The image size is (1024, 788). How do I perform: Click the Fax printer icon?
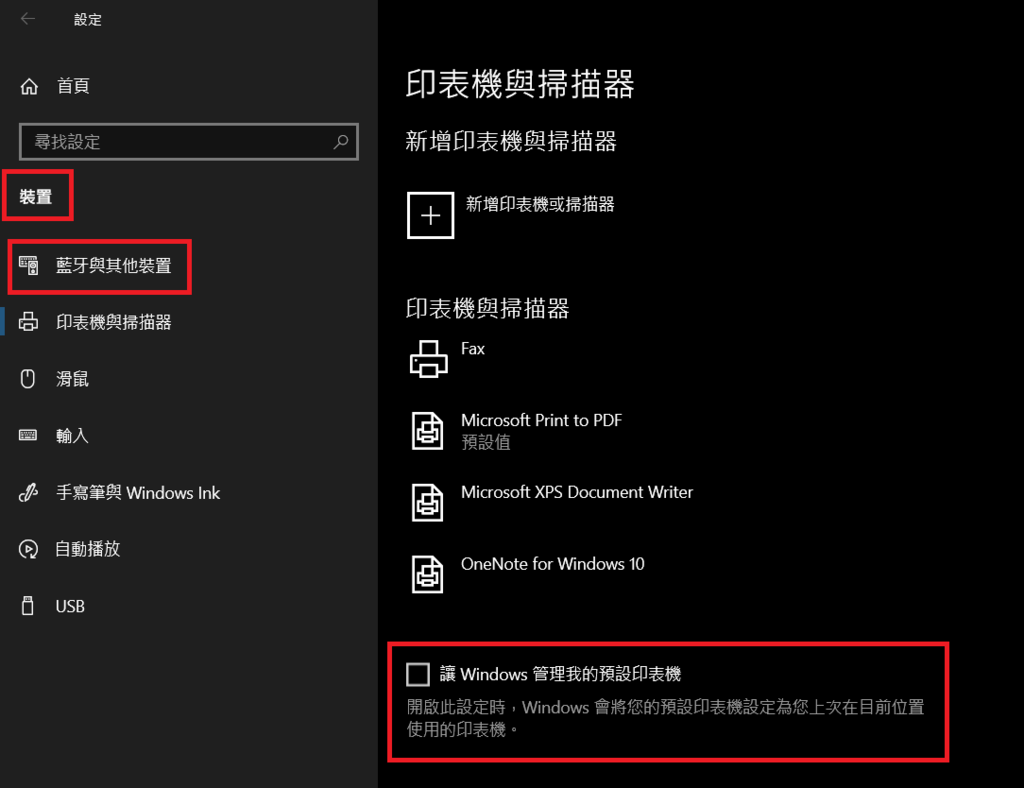[x=428, y=359]
